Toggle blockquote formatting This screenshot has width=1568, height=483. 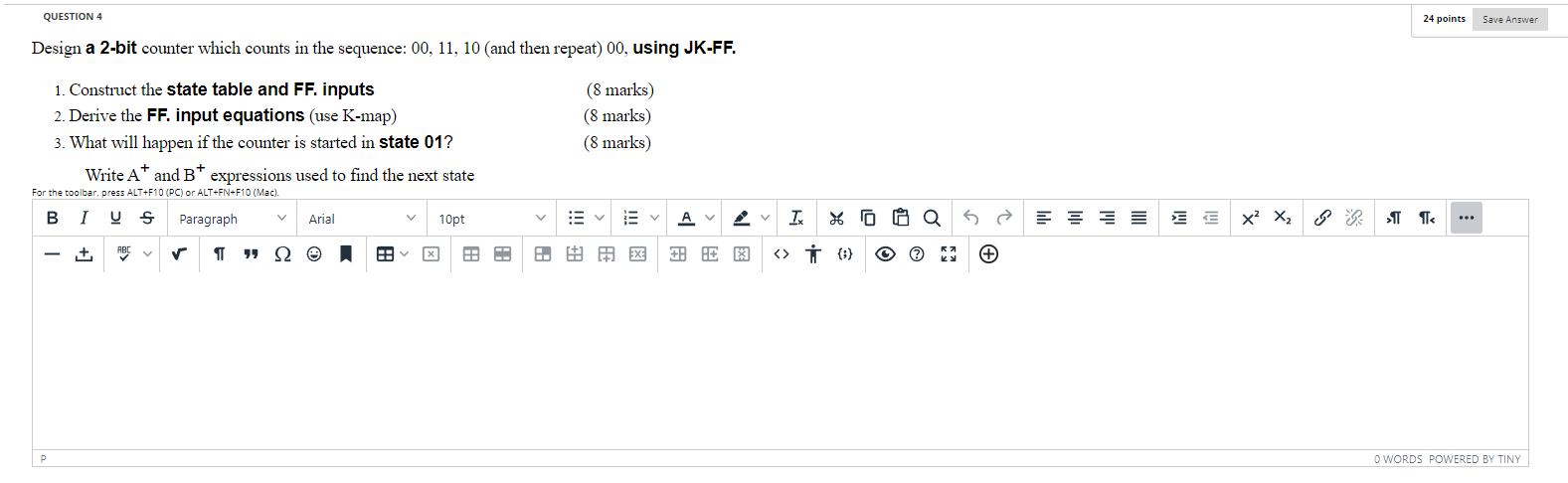tap(251, 254)
